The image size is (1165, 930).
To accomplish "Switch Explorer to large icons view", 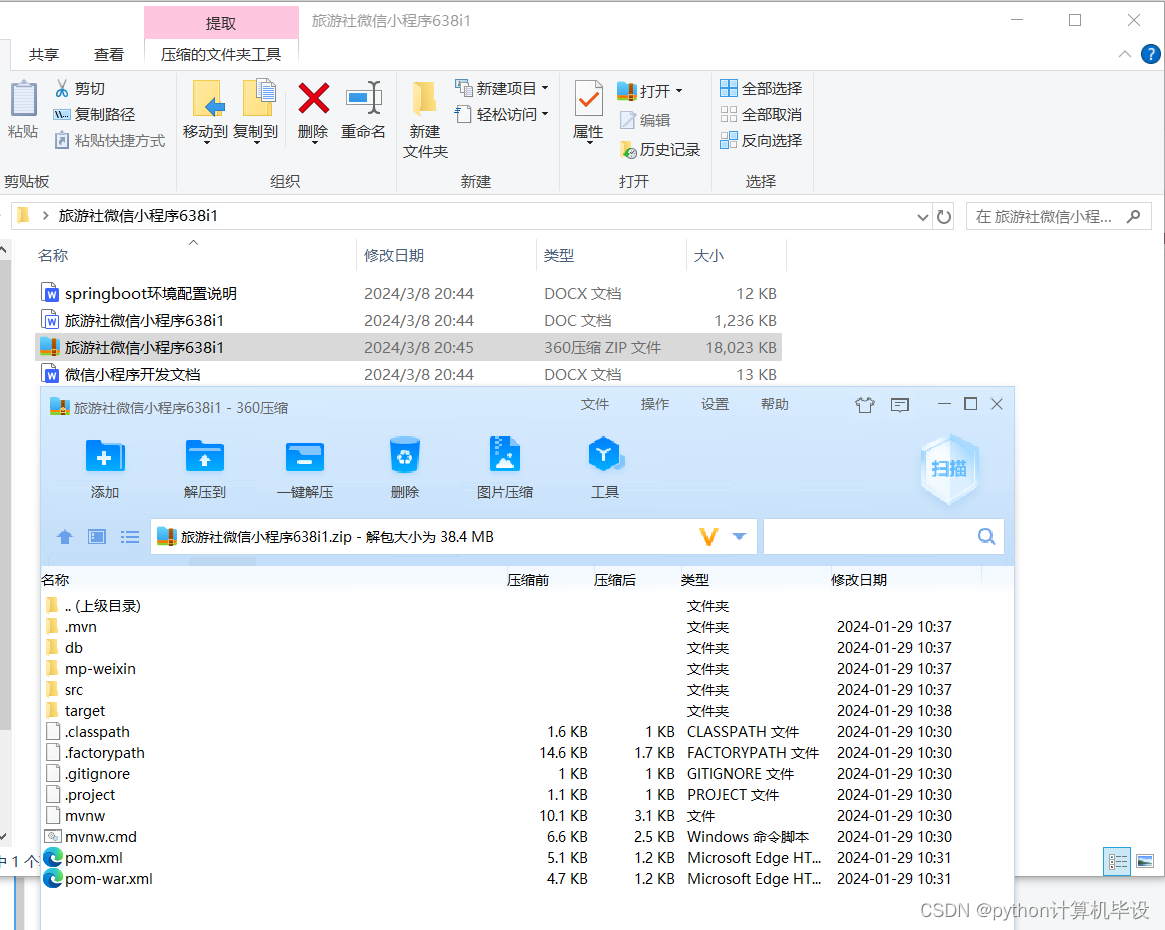I will tap(1145, 862).
